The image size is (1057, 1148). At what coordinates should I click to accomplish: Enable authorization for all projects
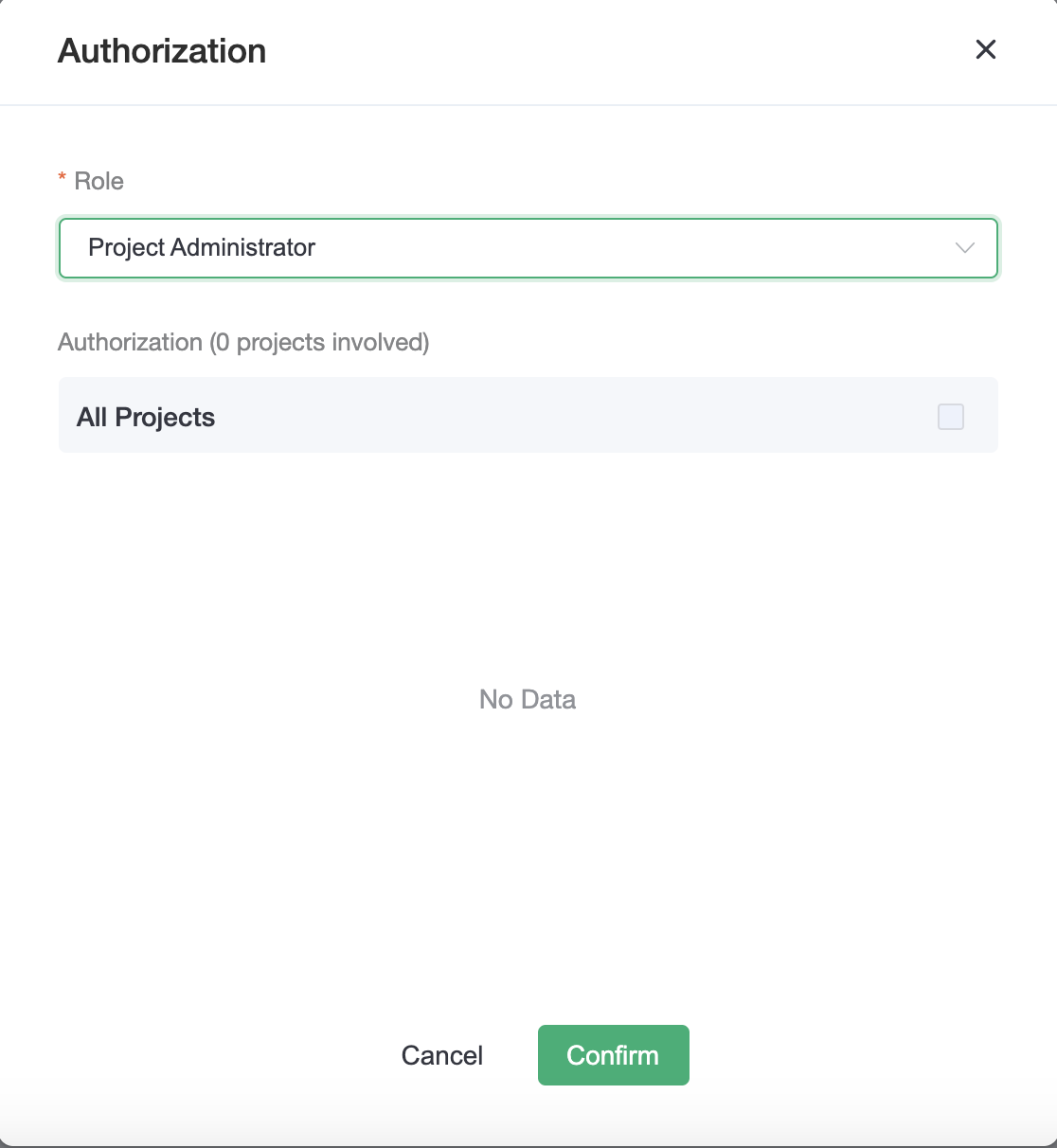(951, 417)
